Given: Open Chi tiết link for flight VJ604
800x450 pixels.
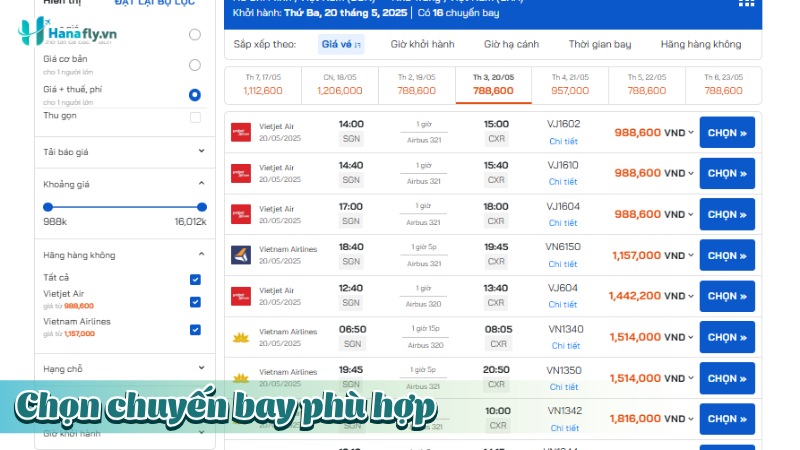Looking at the screenshot, I should coord(563,304).
